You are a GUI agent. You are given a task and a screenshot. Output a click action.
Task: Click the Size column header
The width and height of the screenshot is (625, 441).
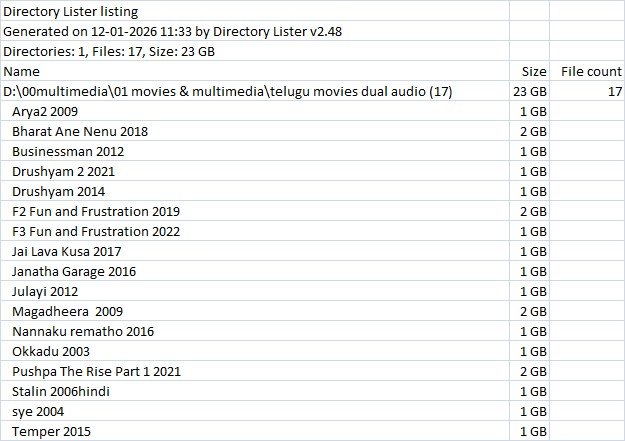(534, 72)
